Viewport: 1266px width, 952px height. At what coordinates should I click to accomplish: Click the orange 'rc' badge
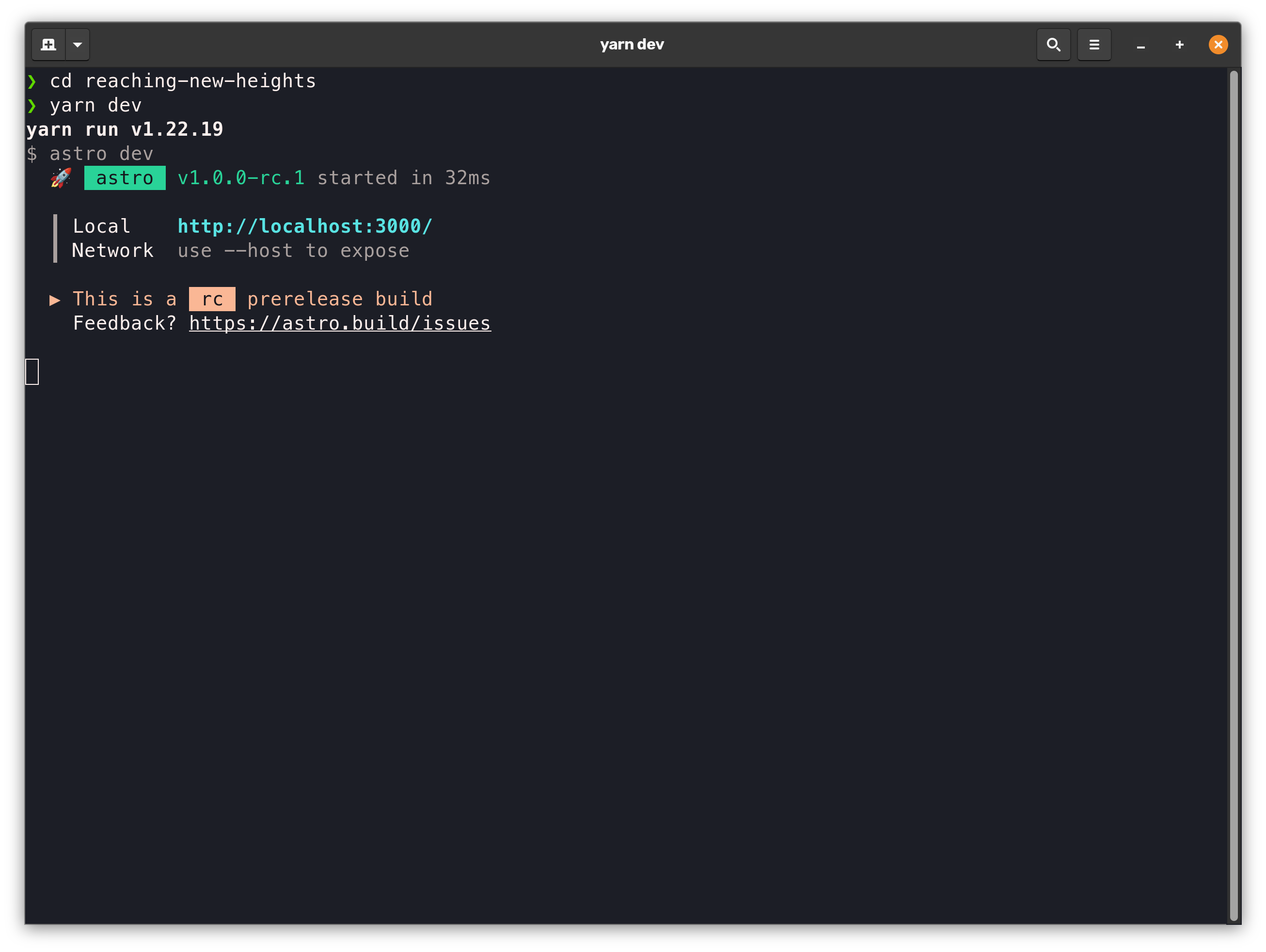coord(212,300)
